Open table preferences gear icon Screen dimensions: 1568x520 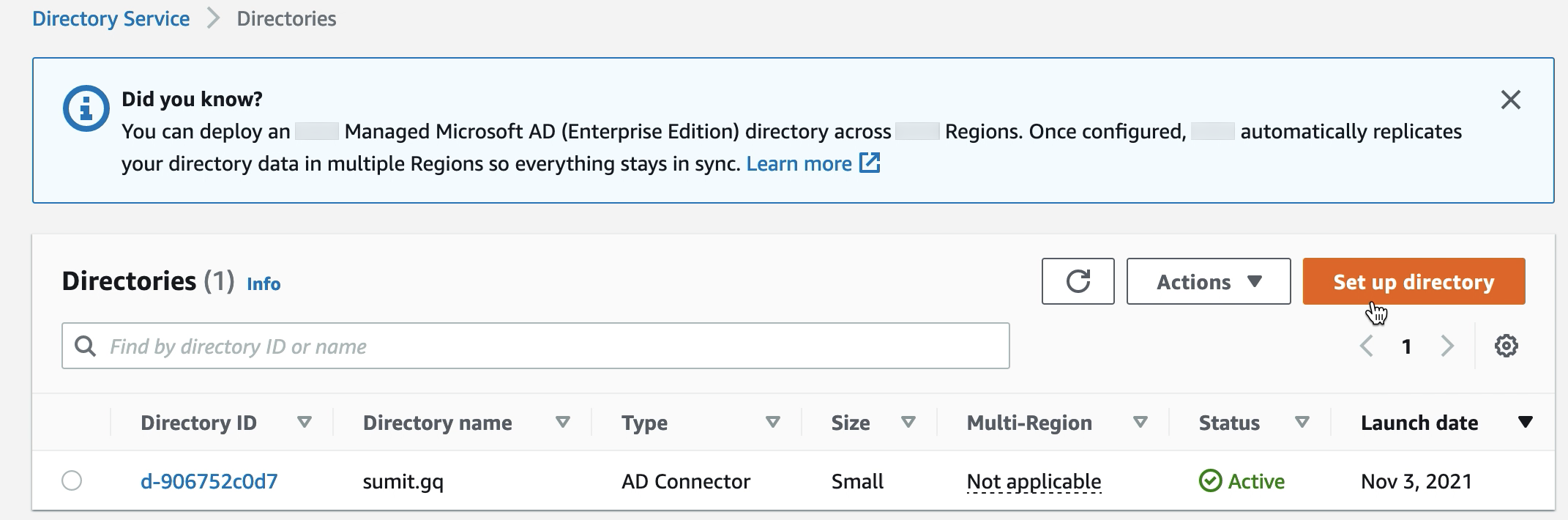[x=1506, y=346]
